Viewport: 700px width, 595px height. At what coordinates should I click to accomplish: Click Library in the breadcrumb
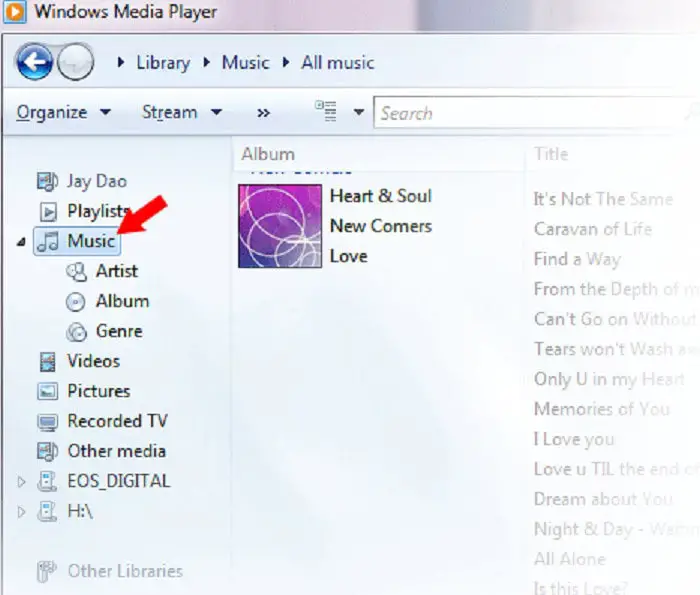[x=163, y=63]
